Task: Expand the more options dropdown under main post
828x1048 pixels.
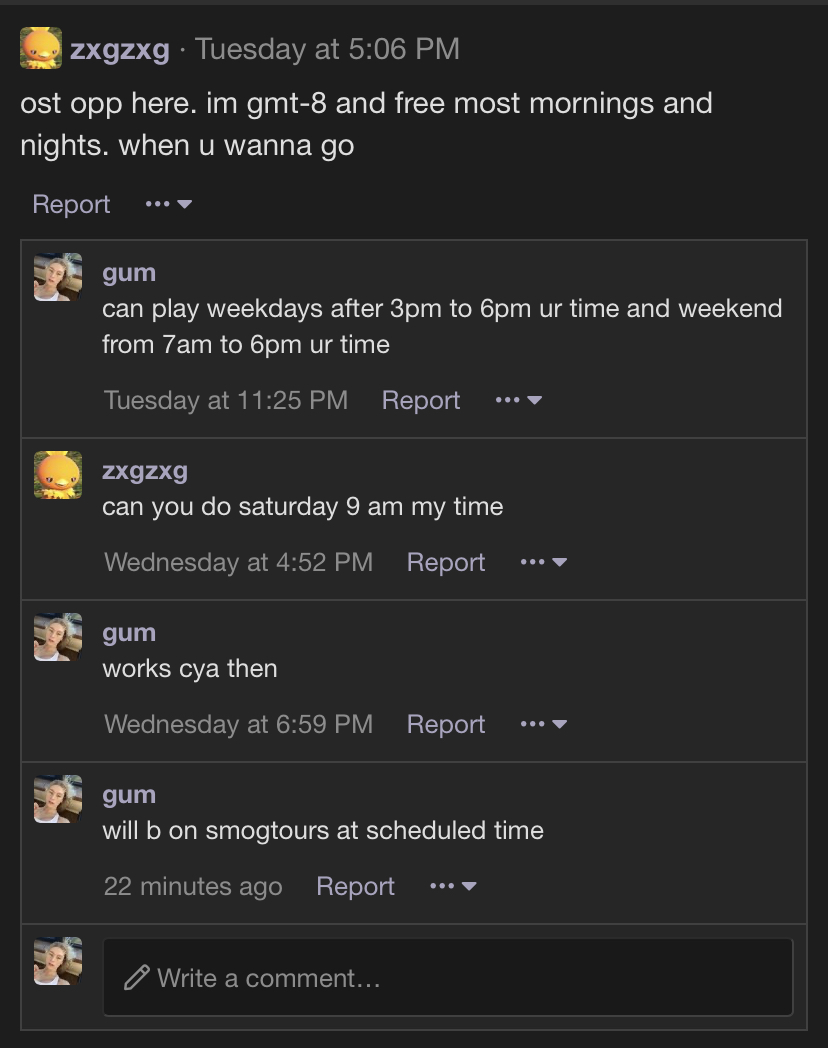Action: click(x=169, y=204)
